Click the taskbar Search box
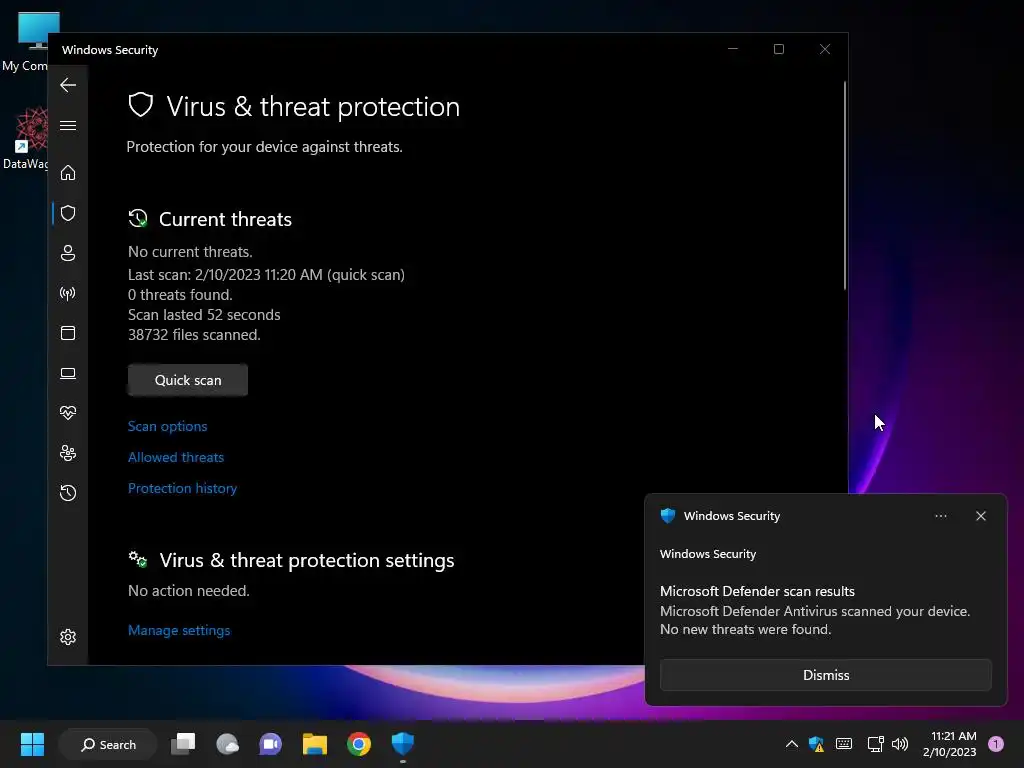The image size is (1024, 768). coord(108,744)
